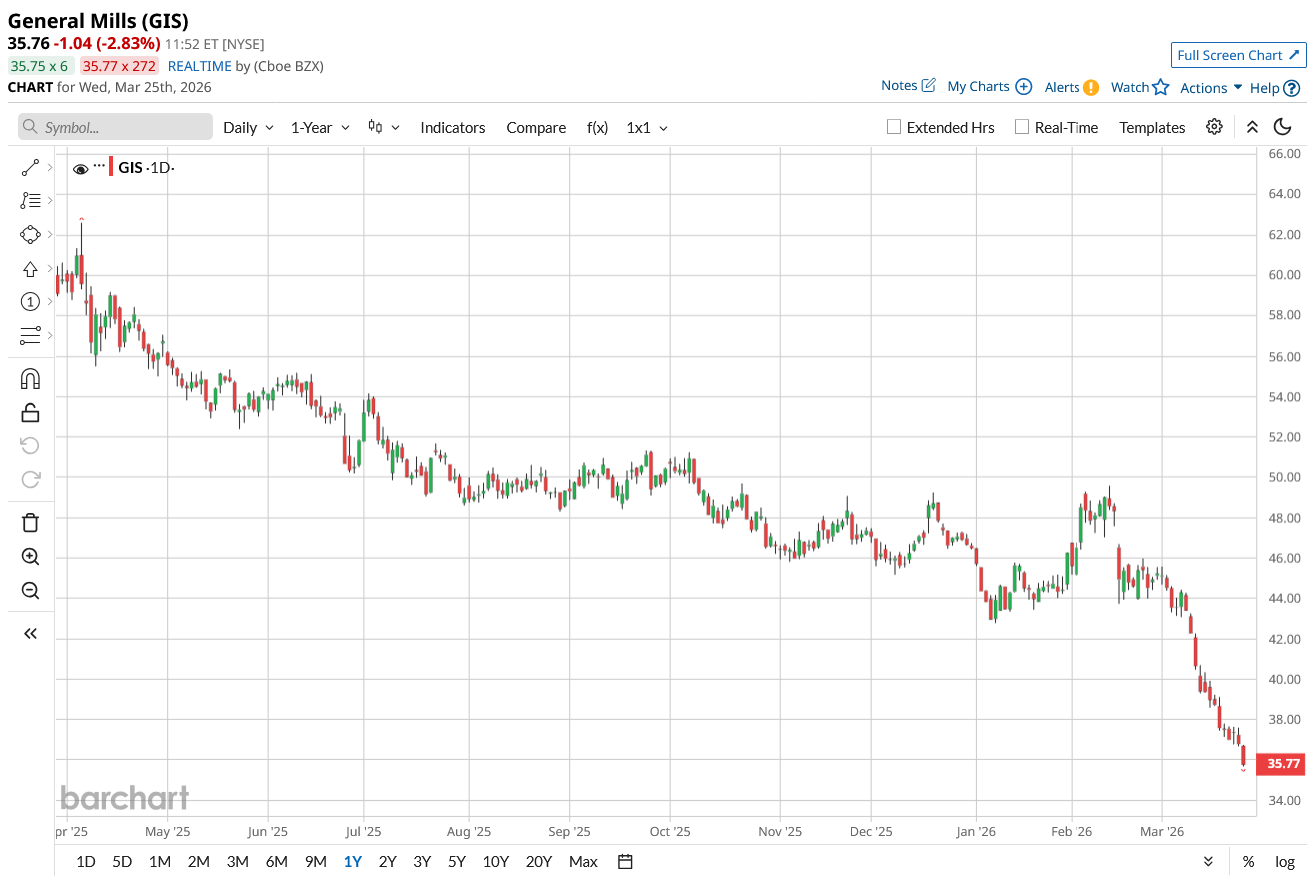
Task: Click the red 35.77 price axis label
Action: 1282,764
